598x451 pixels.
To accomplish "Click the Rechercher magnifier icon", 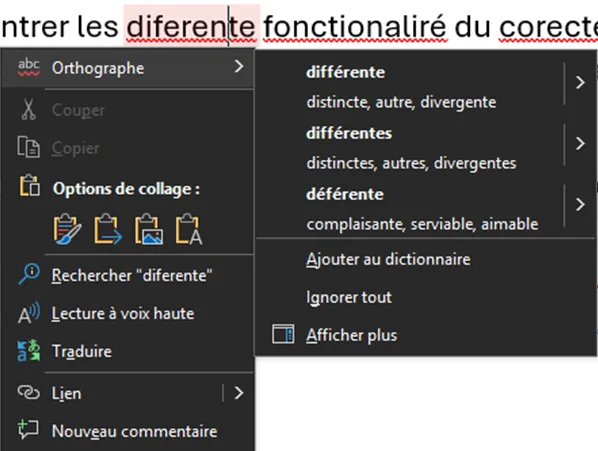I will click(x=29, y=274).
